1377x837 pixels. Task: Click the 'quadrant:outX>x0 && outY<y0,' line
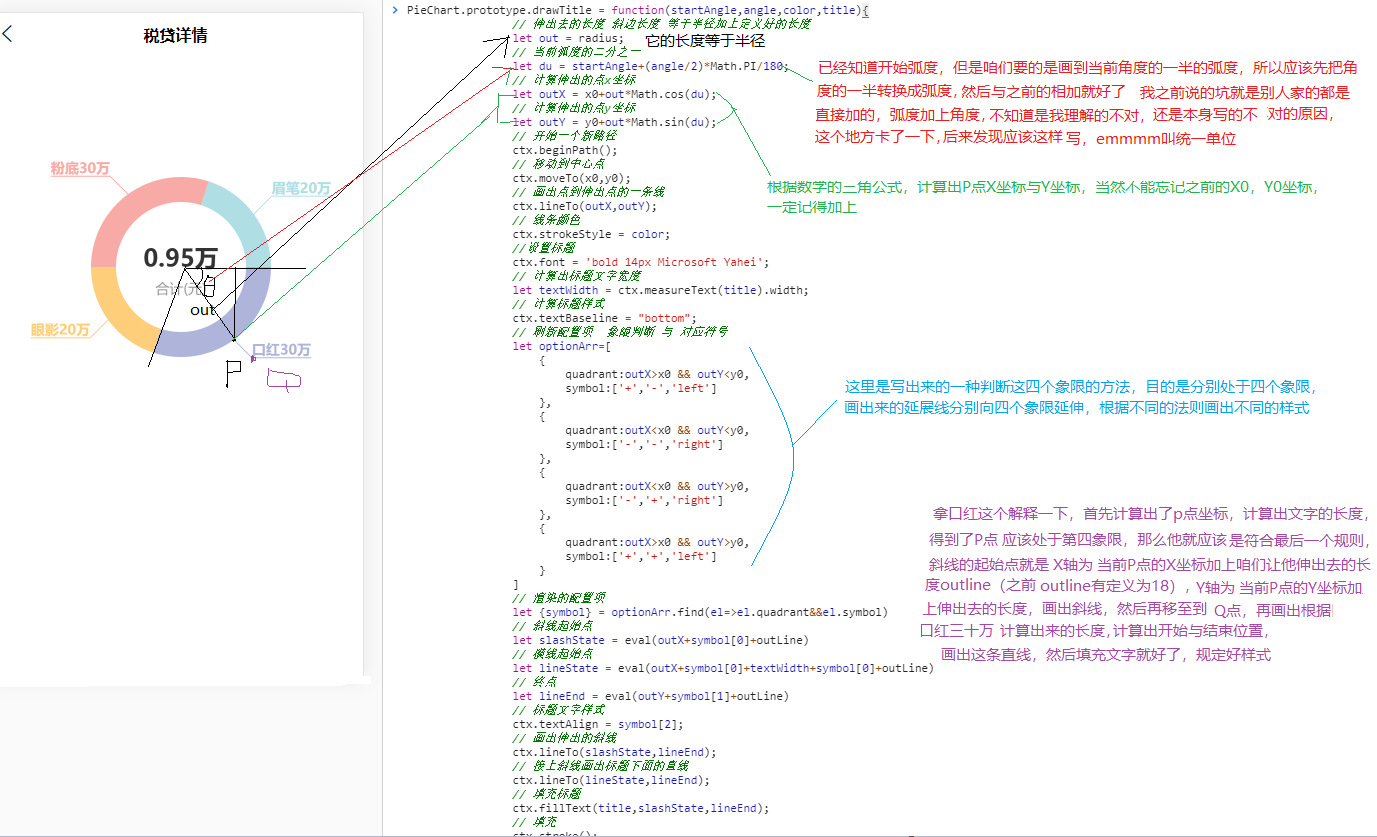point(657,374)
